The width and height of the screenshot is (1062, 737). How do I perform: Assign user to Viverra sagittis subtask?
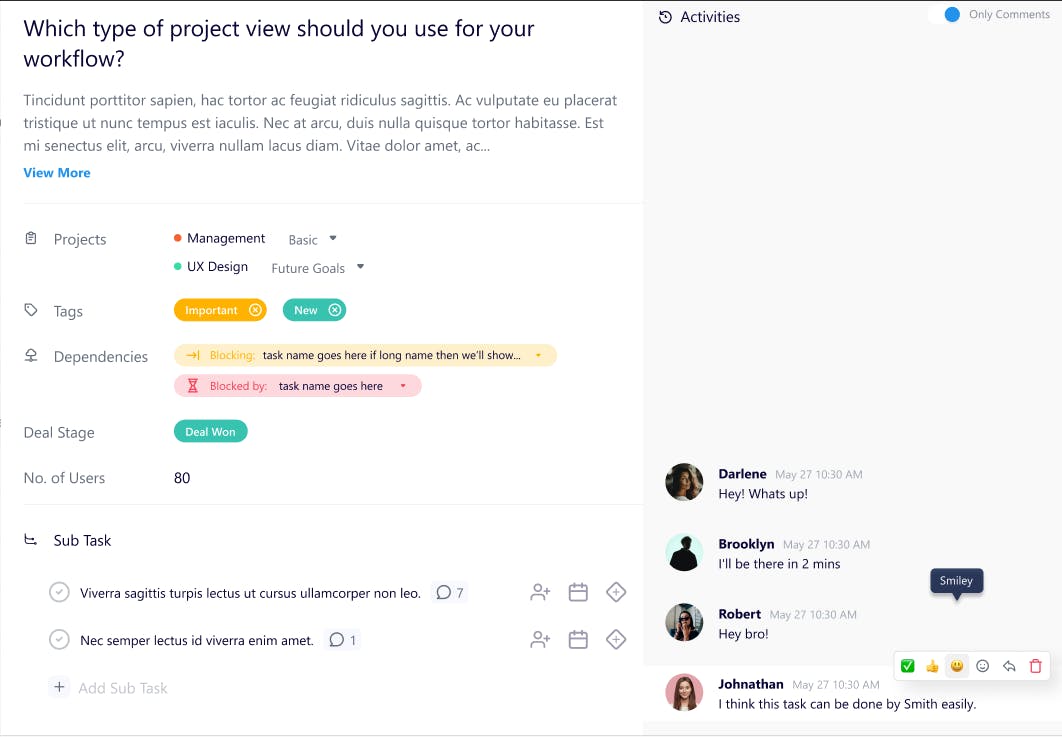pyautogui.click(x=540, y=592)
